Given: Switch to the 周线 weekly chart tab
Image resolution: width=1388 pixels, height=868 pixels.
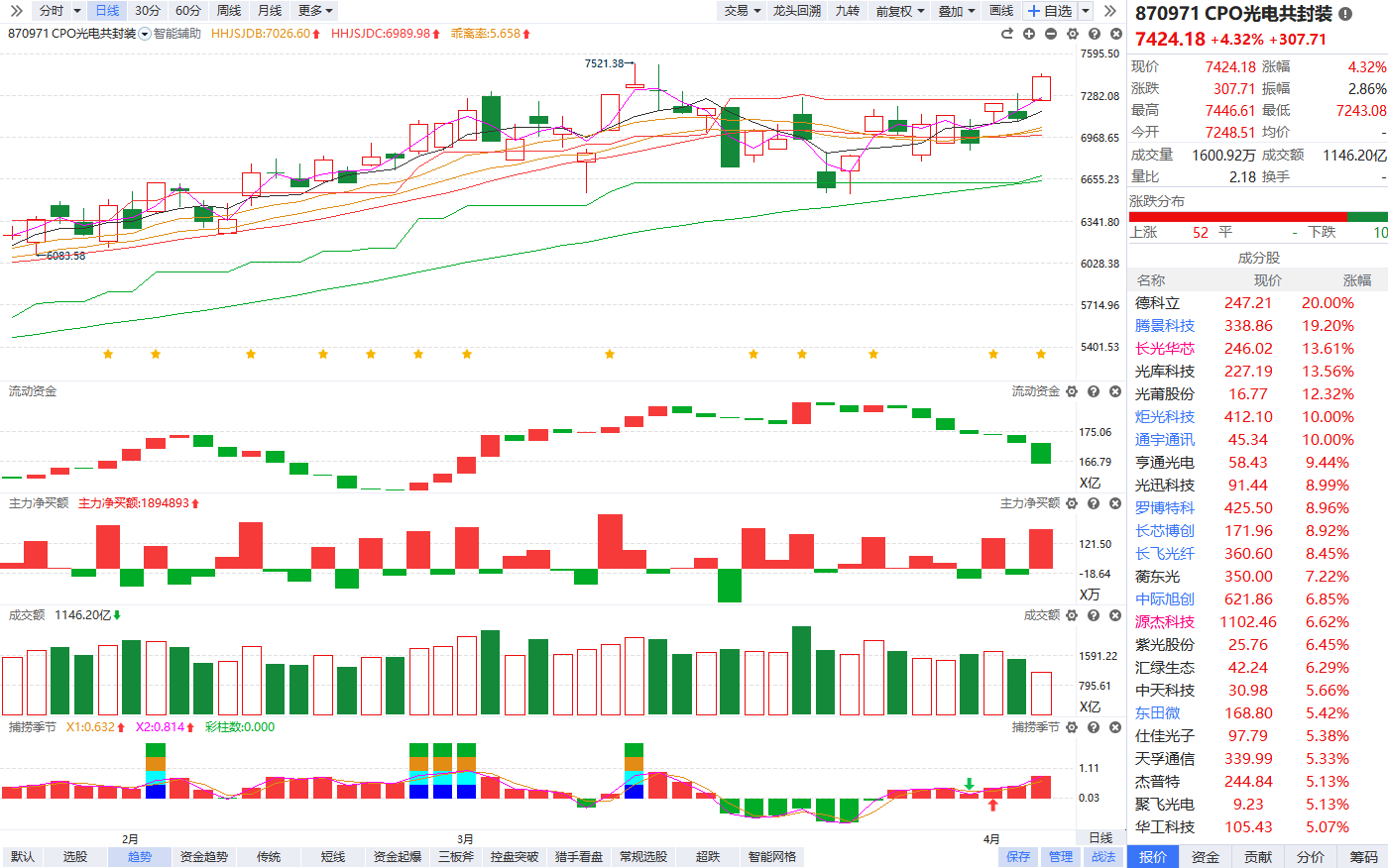Looking at the screenshot, I should [229, 11].
